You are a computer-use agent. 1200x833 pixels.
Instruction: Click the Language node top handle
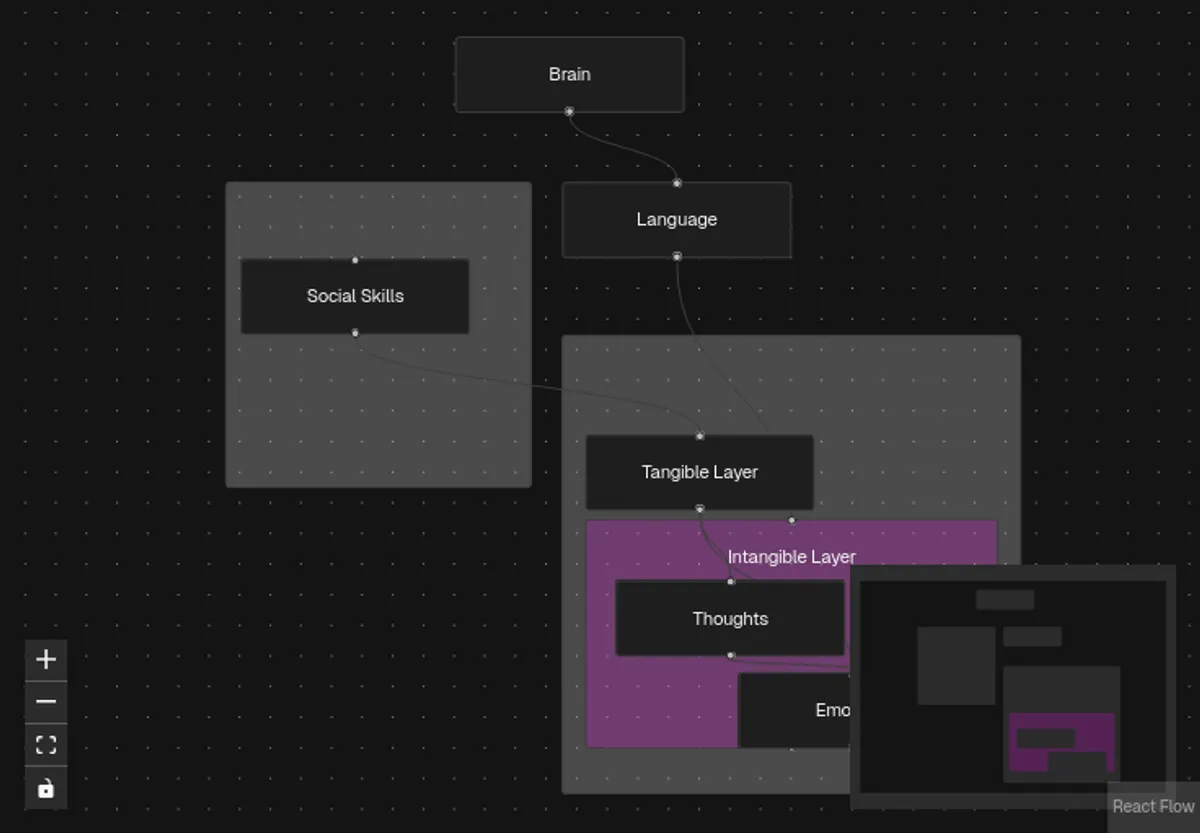tap(677, 183)
